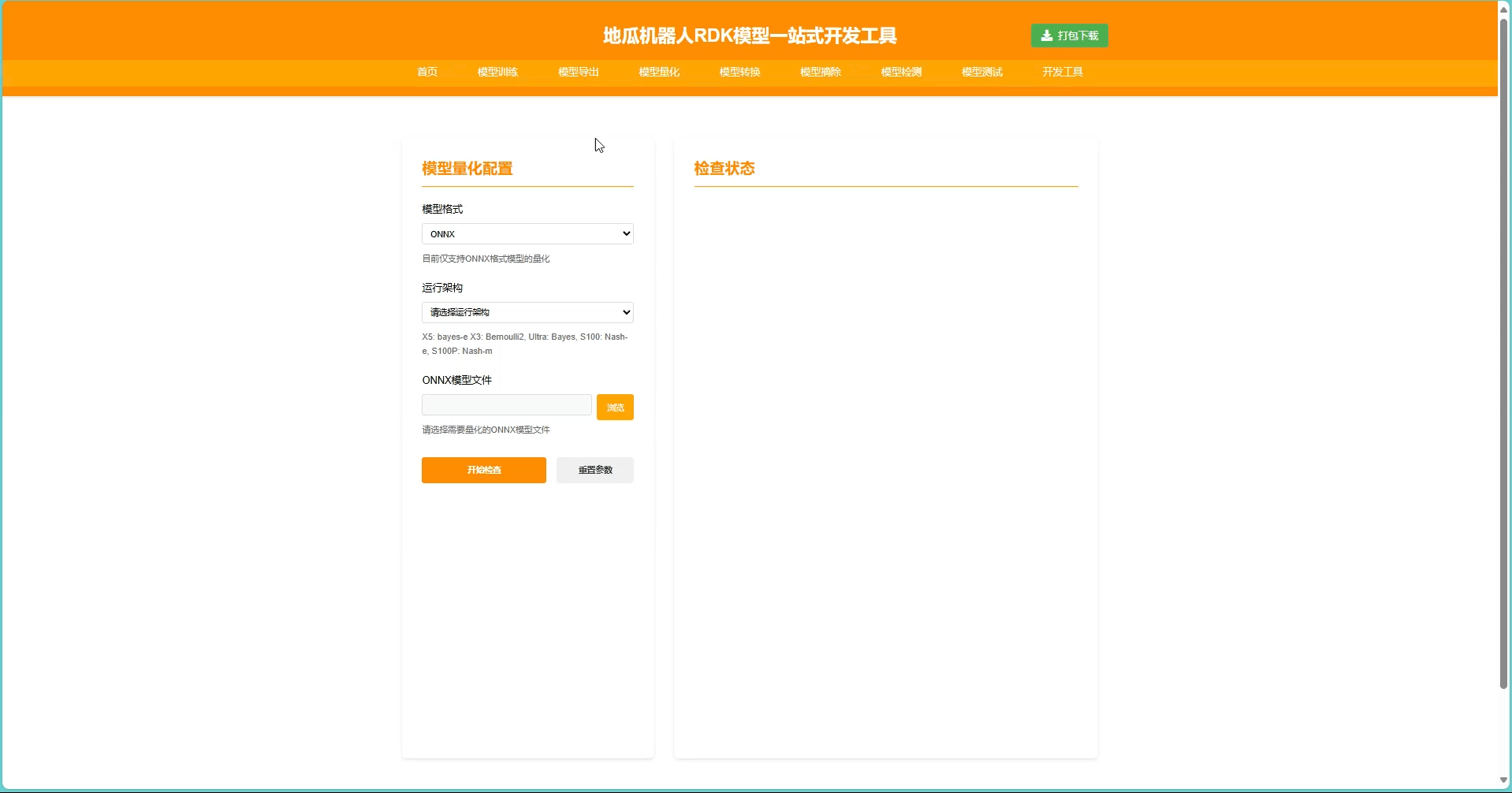Click the 检查状态 heading

pyautogui.click(x=724, y=169)
